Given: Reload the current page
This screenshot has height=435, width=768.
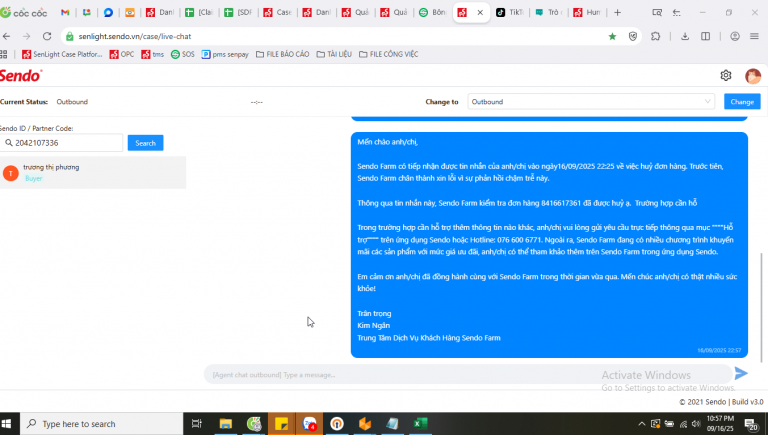Looking at the screenshot, I should tap(47, 36).
